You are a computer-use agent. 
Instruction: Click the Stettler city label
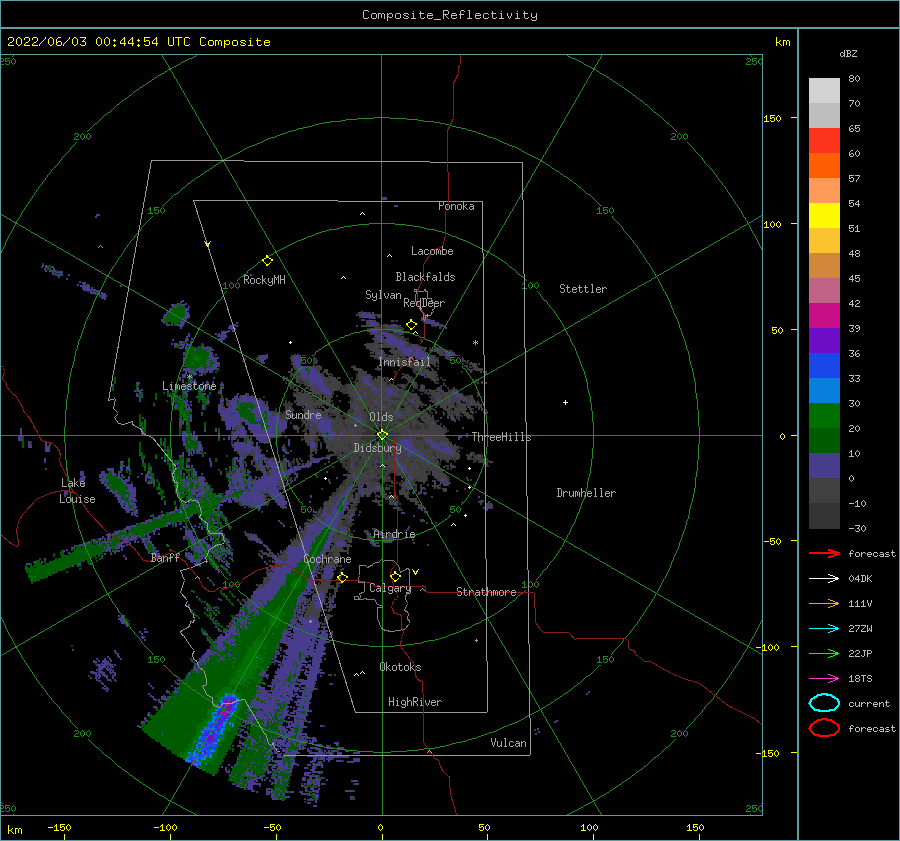tap(583, 289)
